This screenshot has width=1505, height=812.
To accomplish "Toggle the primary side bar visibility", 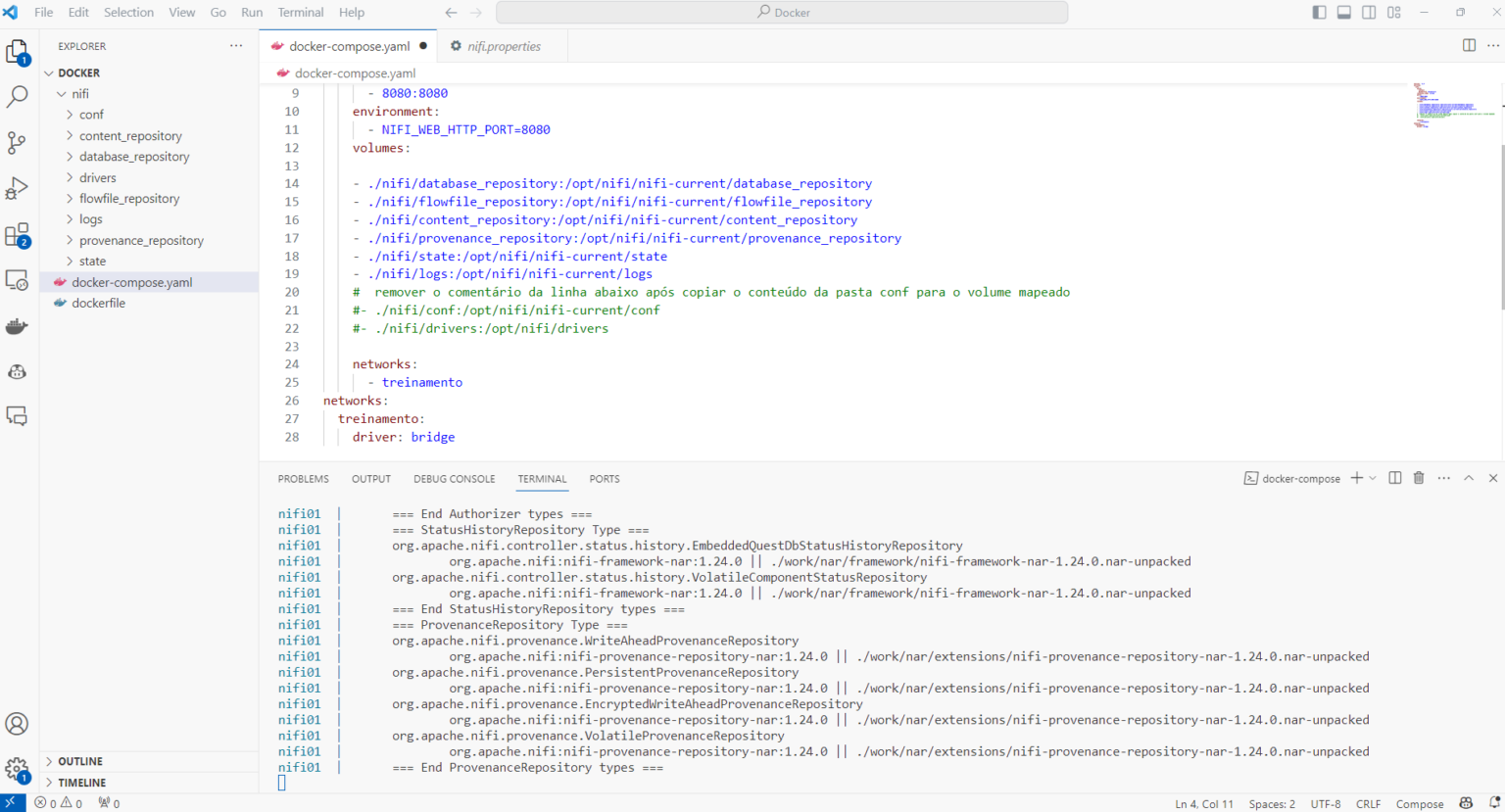I will point(1319,13).
